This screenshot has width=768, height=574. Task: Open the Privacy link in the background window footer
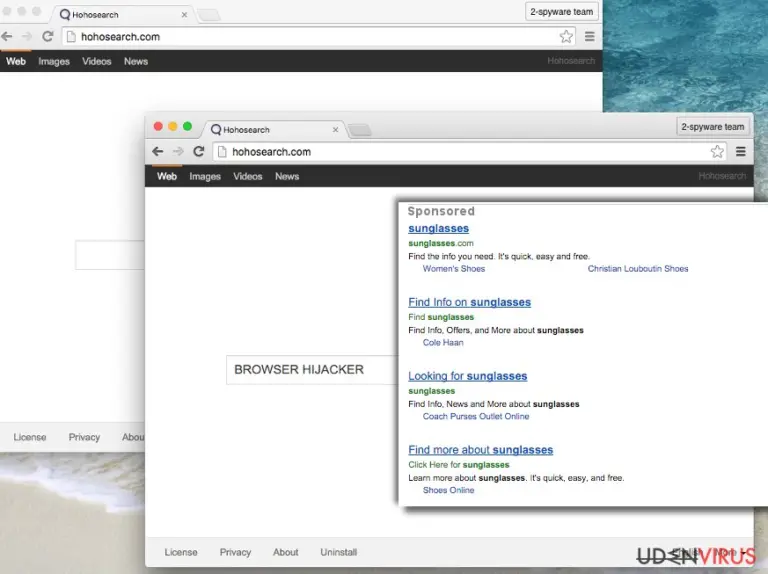[x=84, y=437]
